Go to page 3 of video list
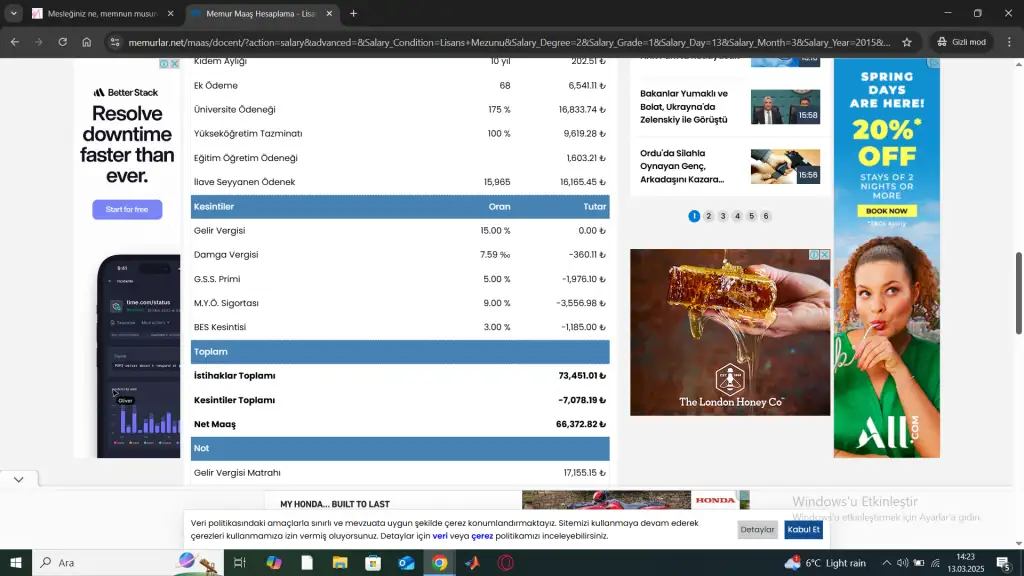Viewport: 1024px width, 576px height. (723, 216)
